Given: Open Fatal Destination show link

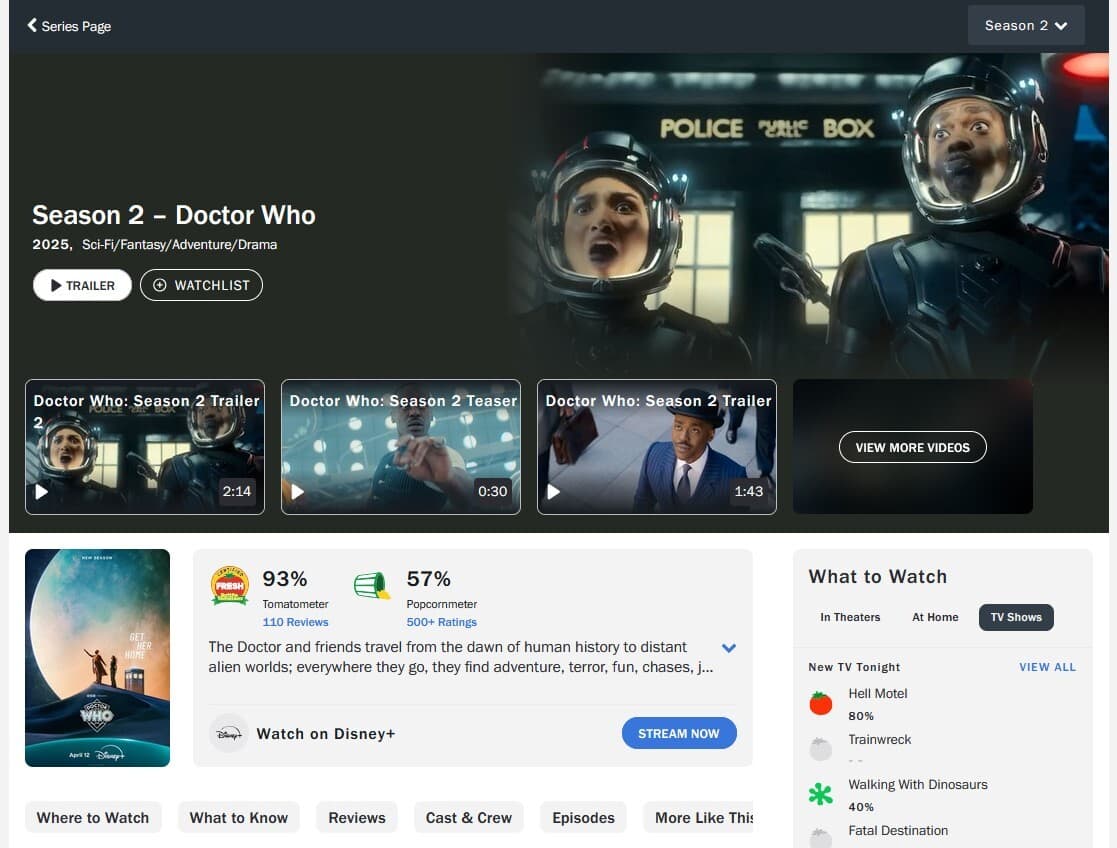Looking at the screenshot, I should pos(898,830).
